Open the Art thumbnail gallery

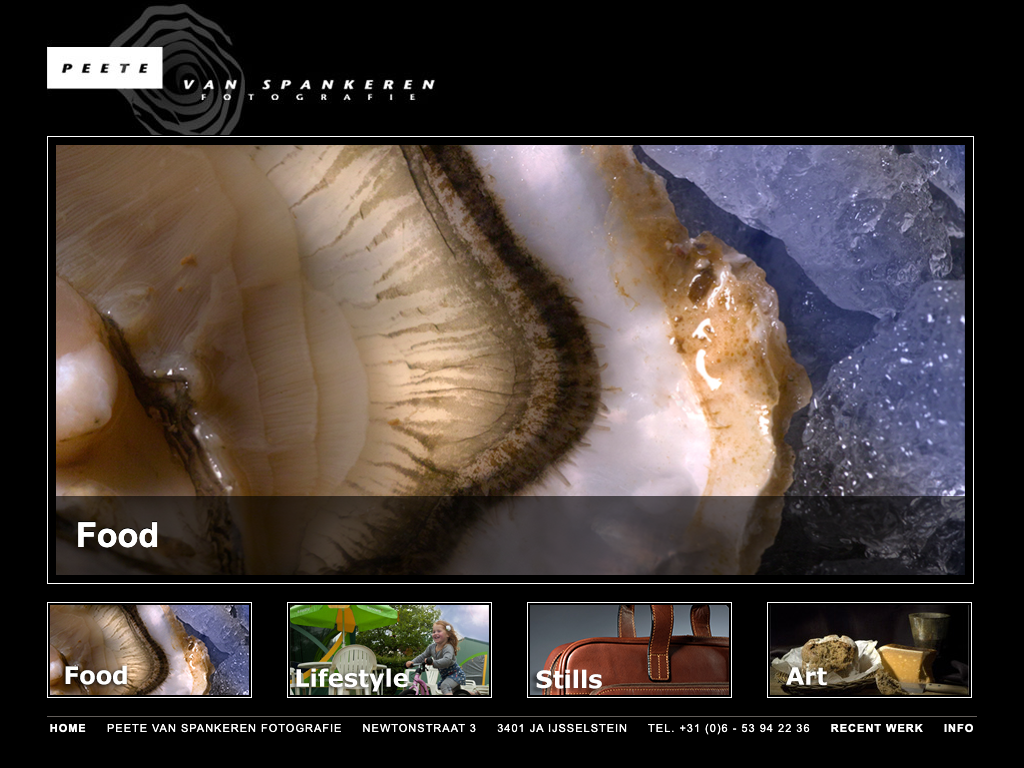coord(869,650)
